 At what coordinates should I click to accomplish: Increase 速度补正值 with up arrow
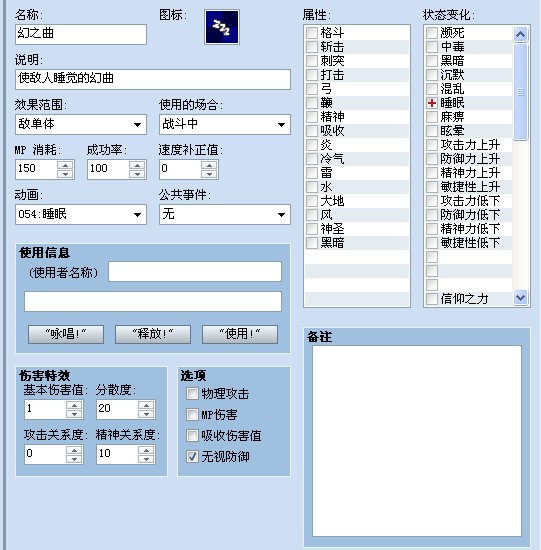coord(209,165)
